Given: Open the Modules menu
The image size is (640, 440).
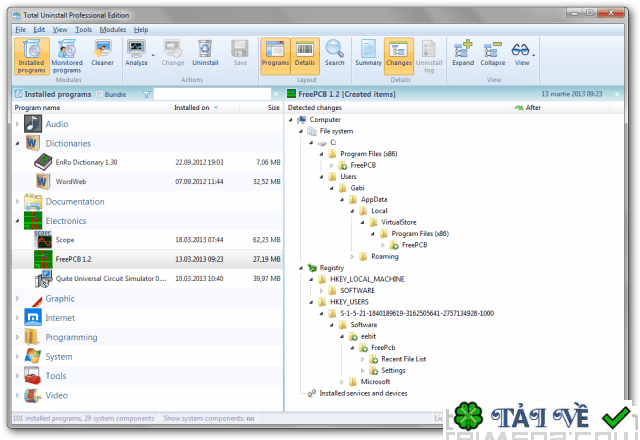Looking at the screenshot, I should [x=113, y=29].
